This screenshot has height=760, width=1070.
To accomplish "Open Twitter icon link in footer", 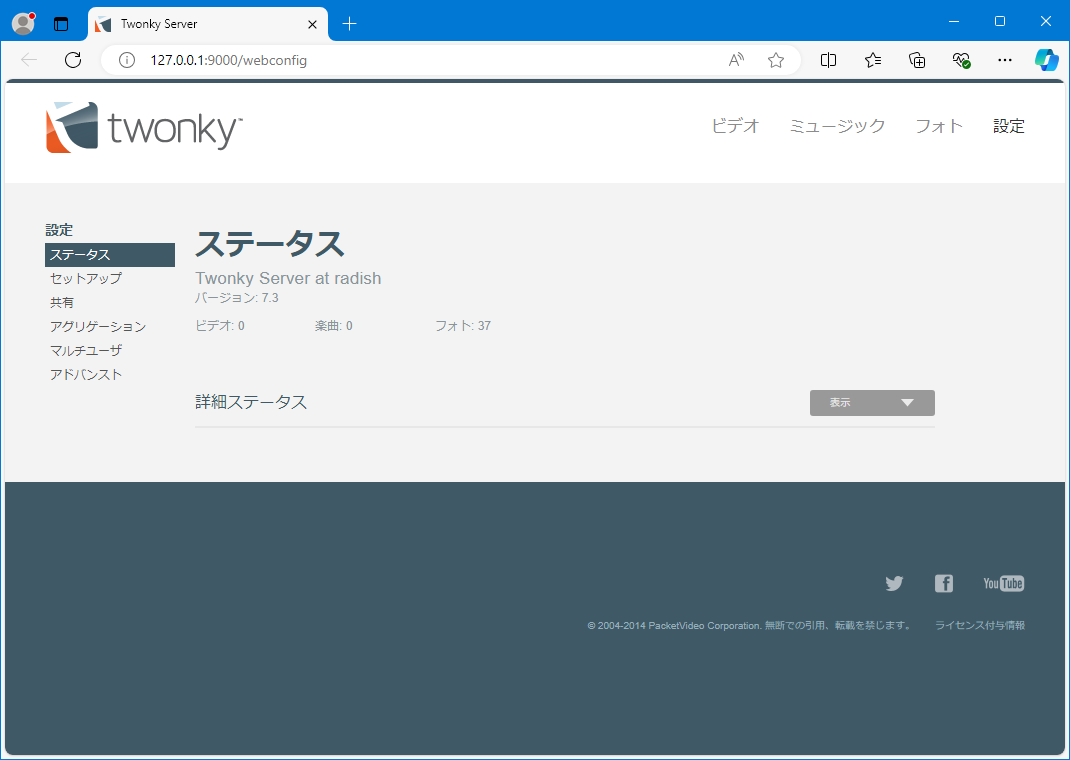I will click(894, 583).
